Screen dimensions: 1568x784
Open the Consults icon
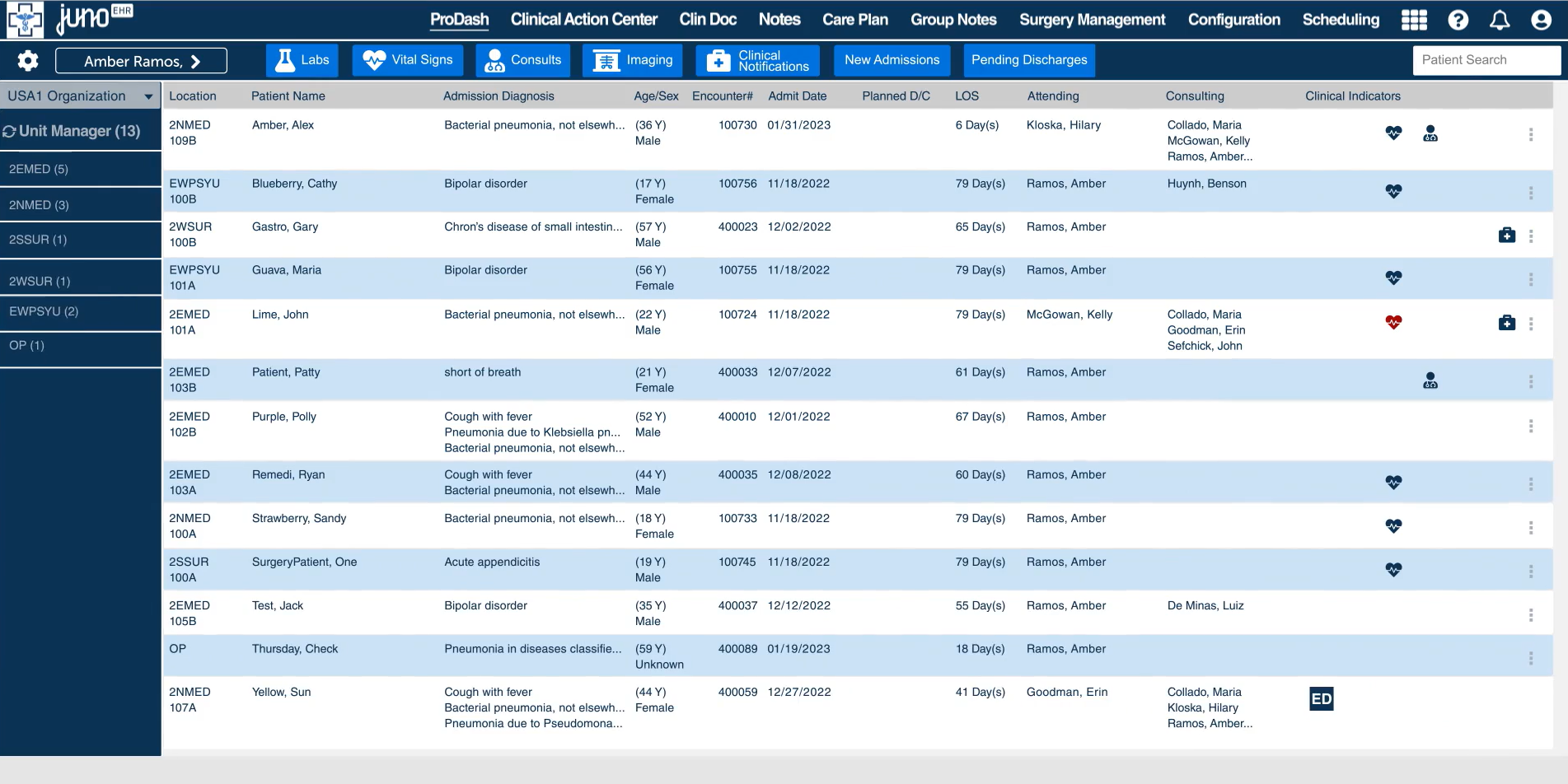click(x=494, y=60)
